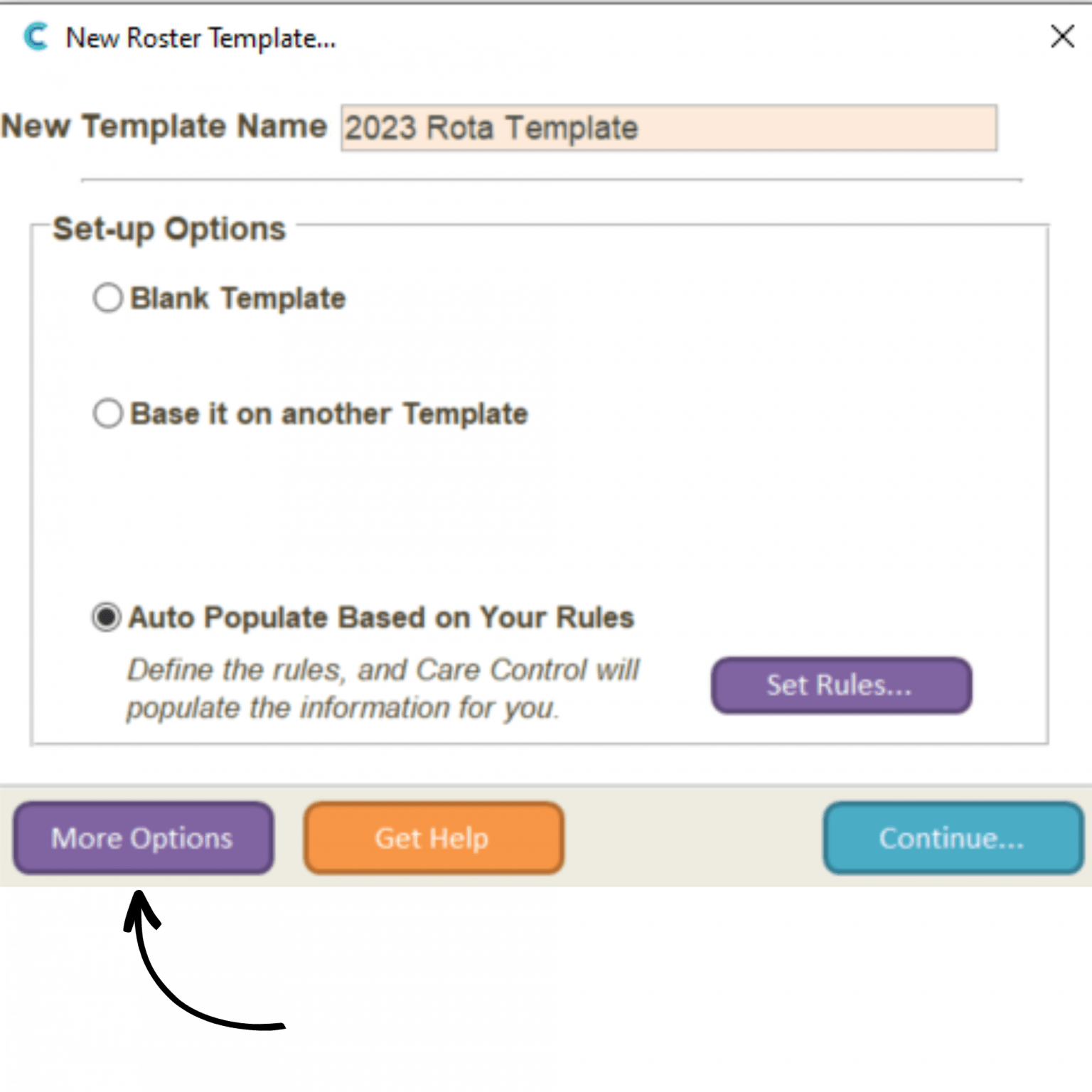
Task: Click the italic rules description text
Action: 383,687
